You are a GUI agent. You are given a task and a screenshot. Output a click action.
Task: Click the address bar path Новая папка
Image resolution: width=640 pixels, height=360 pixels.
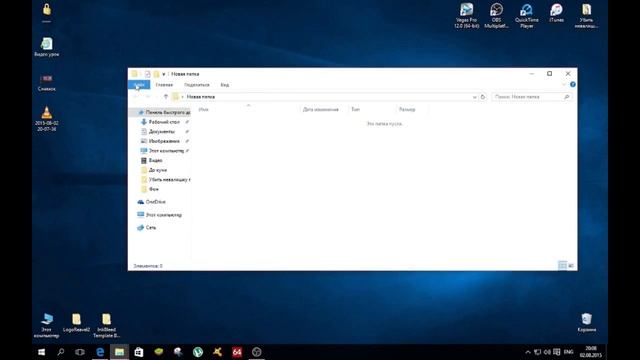coord(200,97)
